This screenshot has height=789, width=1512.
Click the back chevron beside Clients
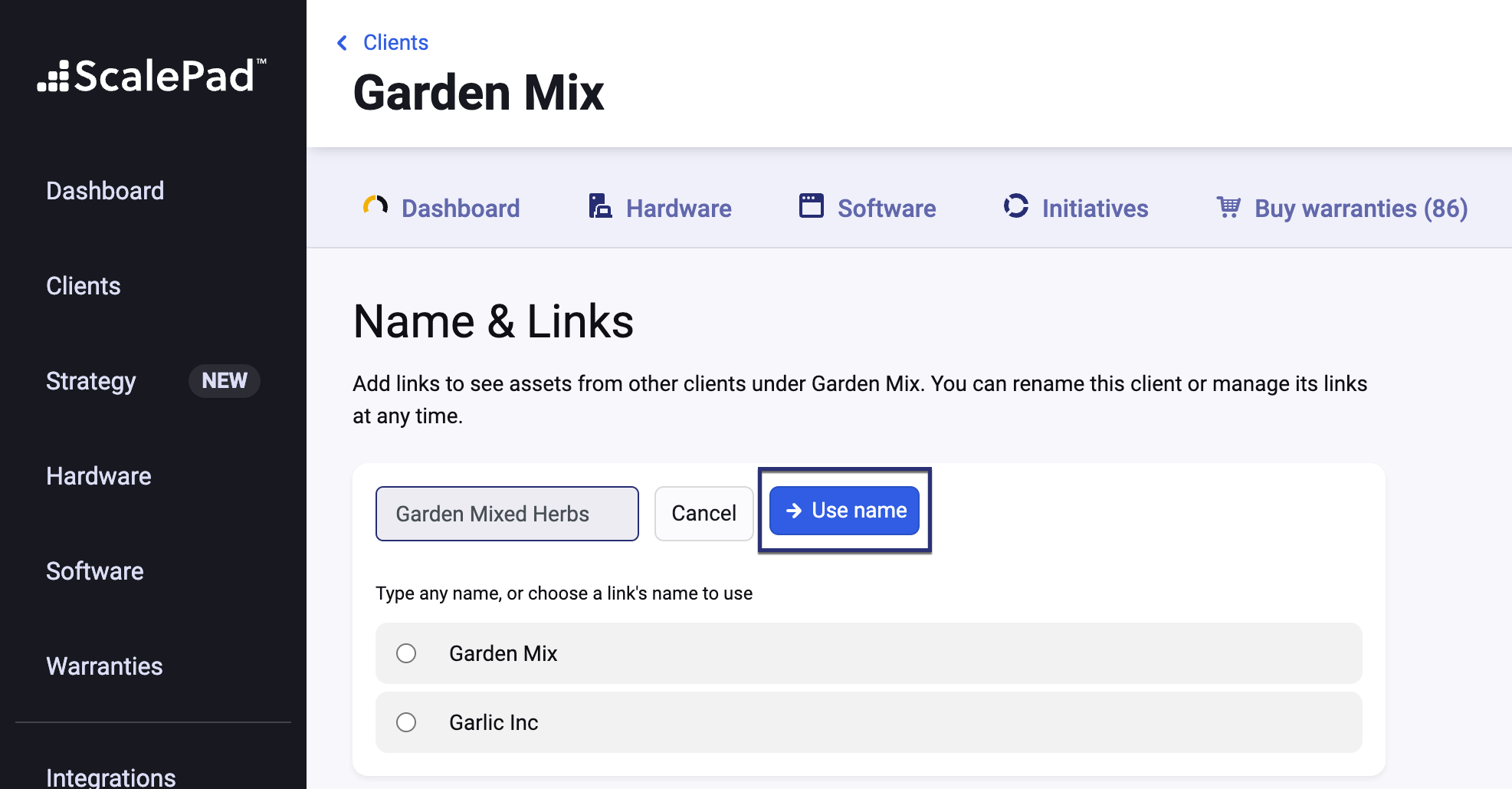click(342, 43)
